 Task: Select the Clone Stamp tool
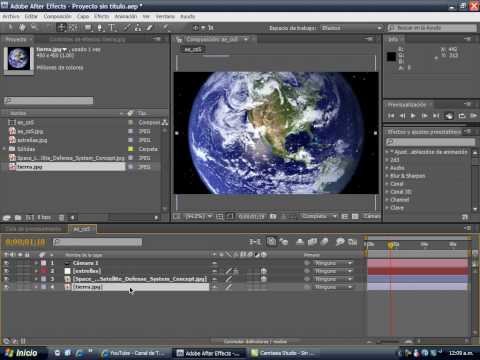138,28
